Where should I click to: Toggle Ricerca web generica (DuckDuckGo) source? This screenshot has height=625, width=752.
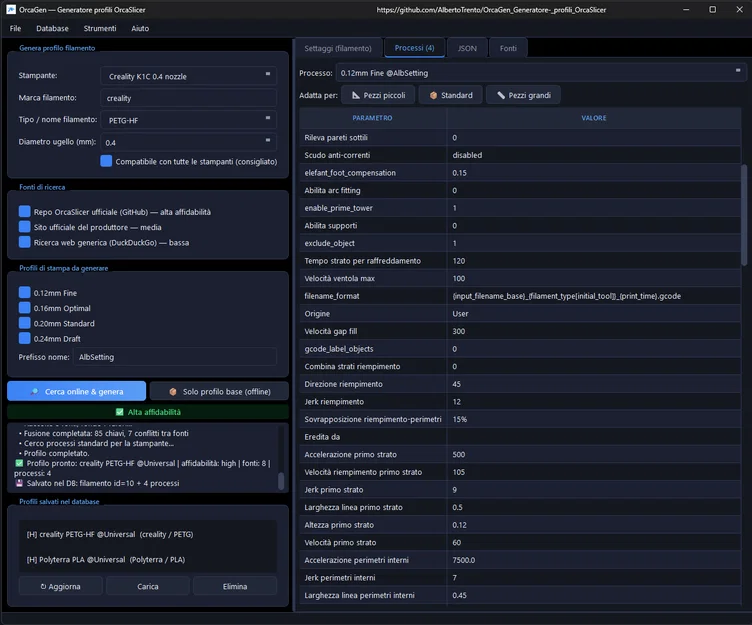(24, 242)
